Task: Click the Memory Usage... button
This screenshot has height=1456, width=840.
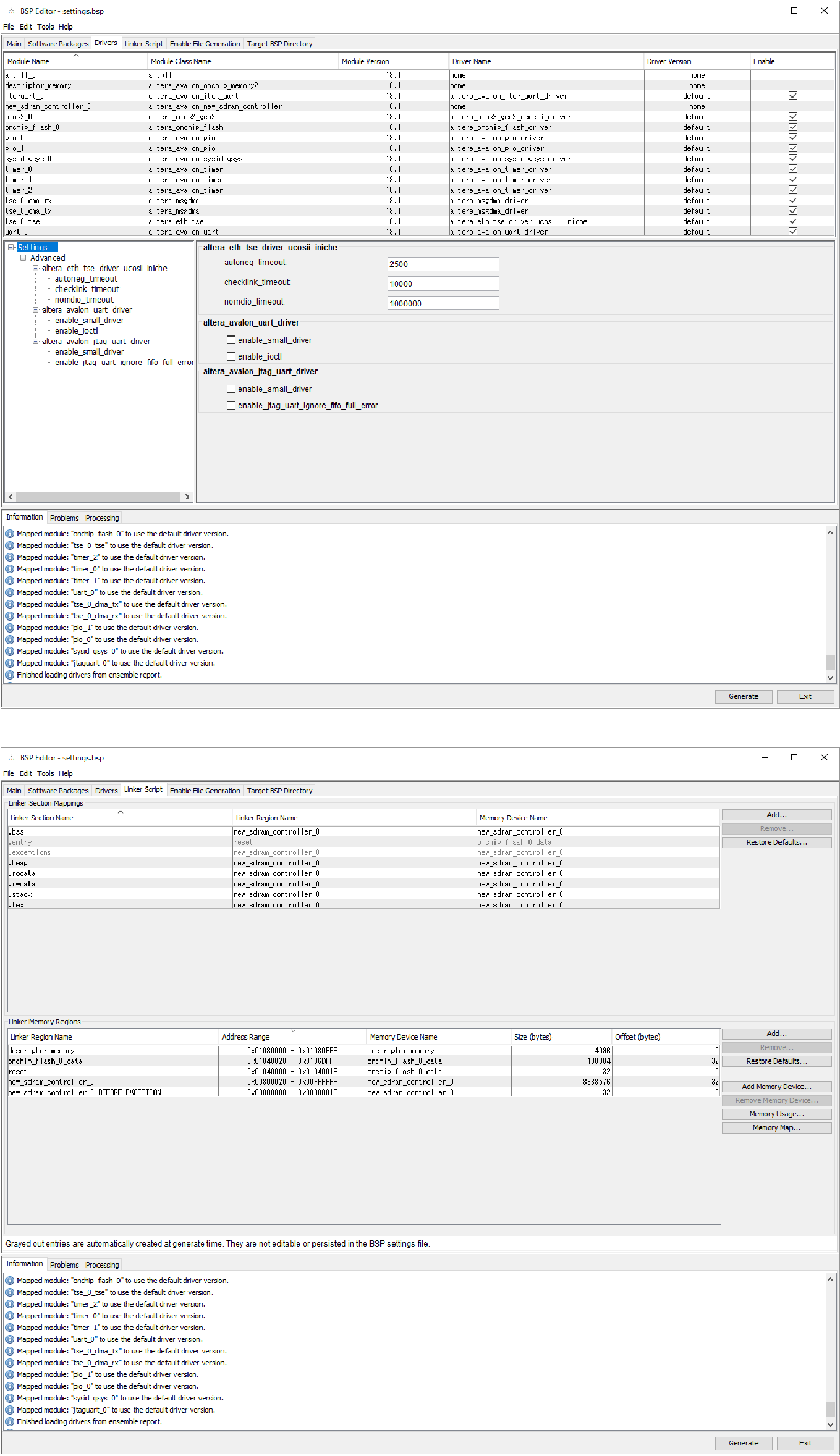Action: point(776,1114)
